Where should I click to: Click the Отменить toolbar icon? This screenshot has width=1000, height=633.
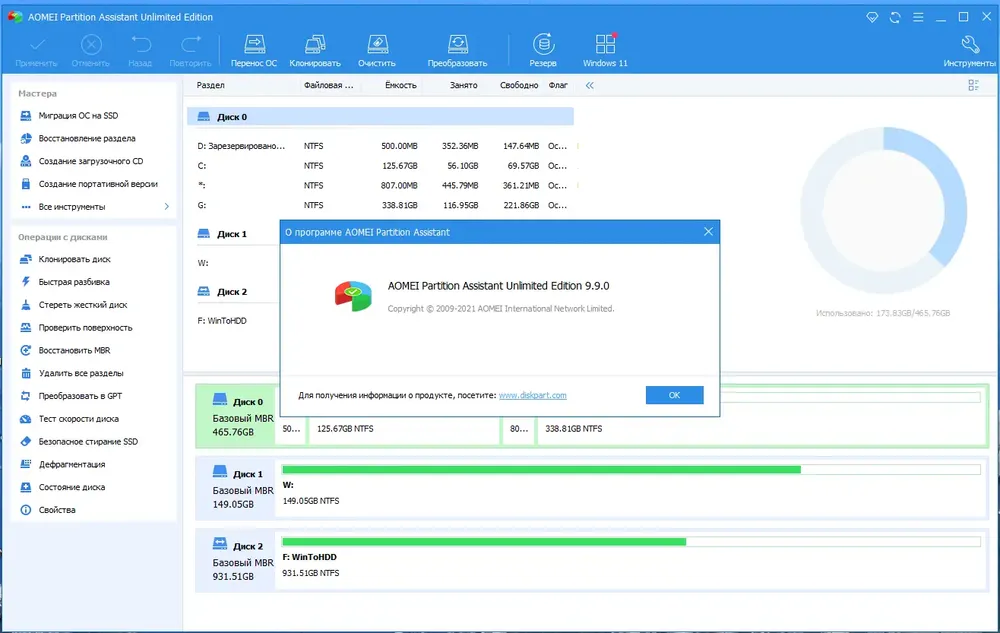click(91, 50)
